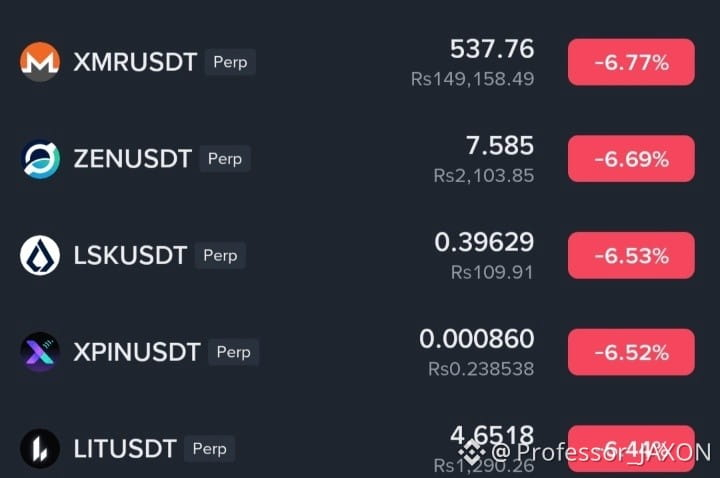Click the Rs2,103.85 converted price
This screenshot has width=720, height=478.
click(484, 175)
